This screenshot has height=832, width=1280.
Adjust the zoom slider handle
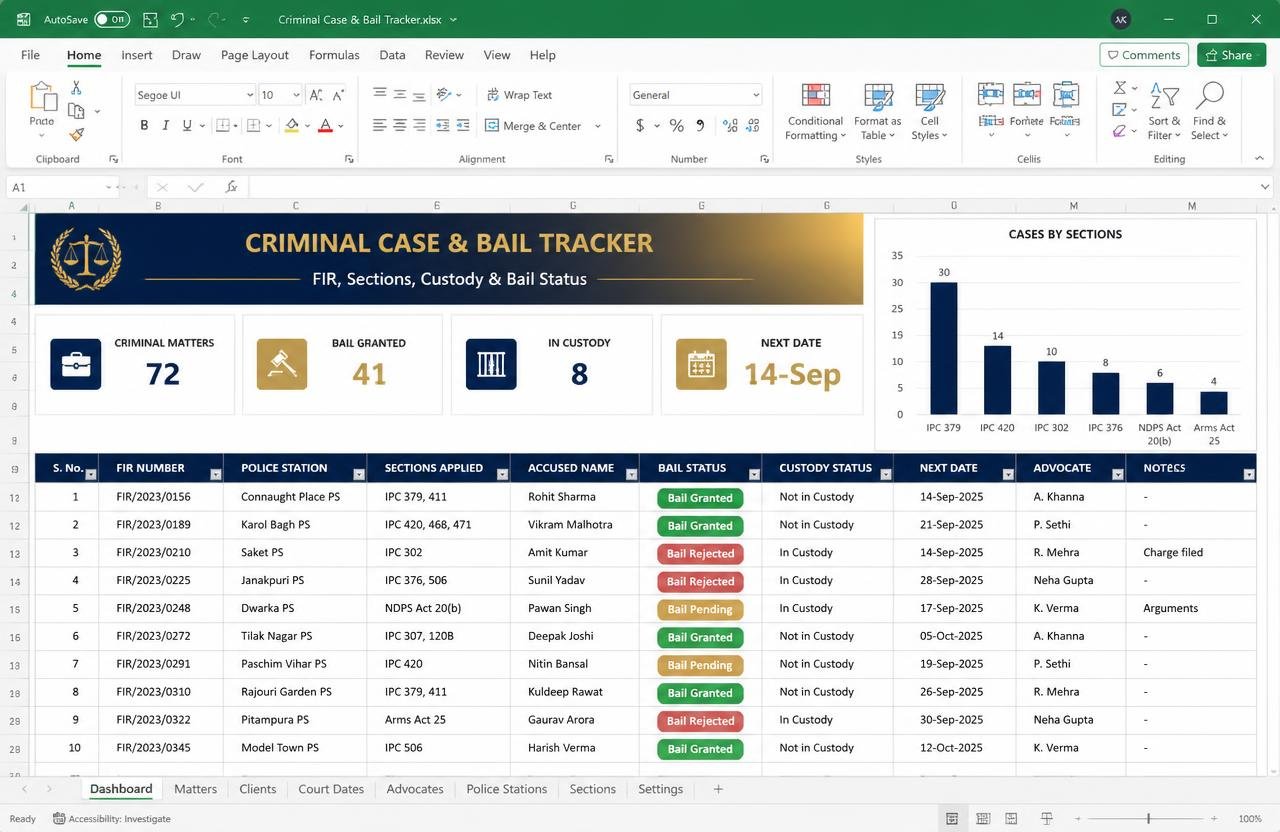coord(1149,819)
